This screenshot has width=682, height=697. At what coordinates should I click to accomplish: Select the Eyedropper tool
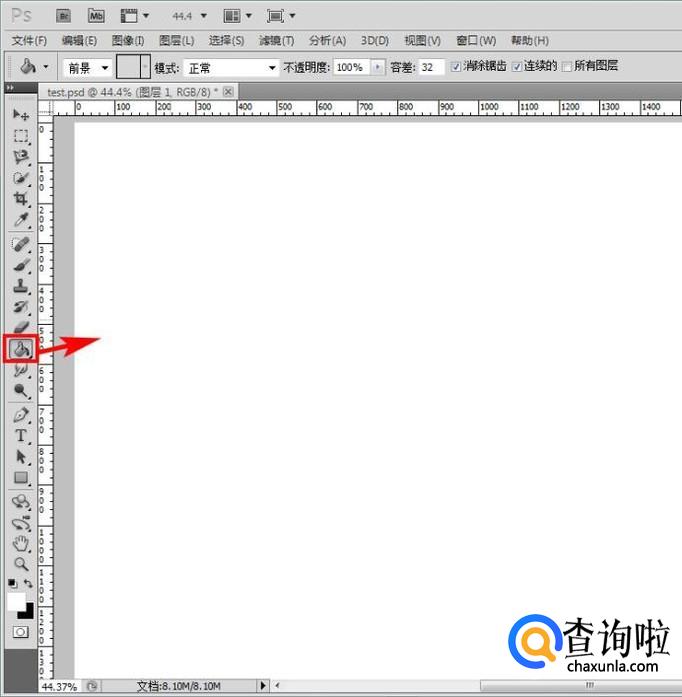[20, 220]
